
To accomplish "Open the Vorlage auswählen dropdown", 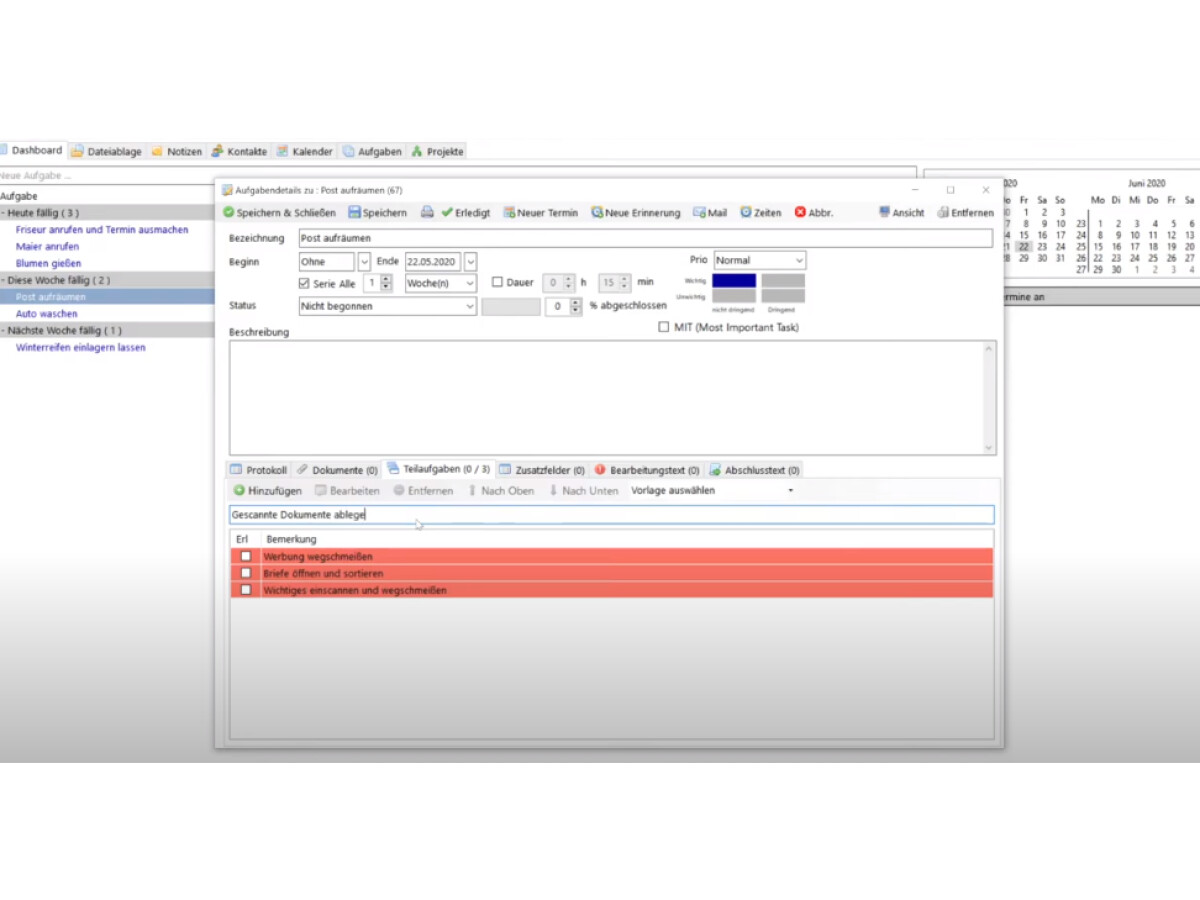I will pos(712,491).
